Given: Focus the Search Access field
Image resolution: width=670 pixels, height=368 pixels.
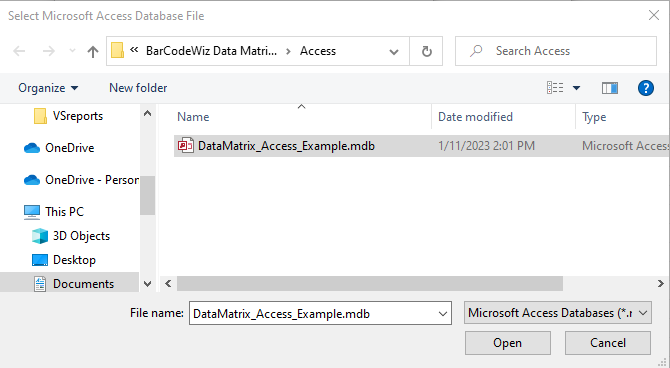Looking at the screenshot, I should coord(556,51).
